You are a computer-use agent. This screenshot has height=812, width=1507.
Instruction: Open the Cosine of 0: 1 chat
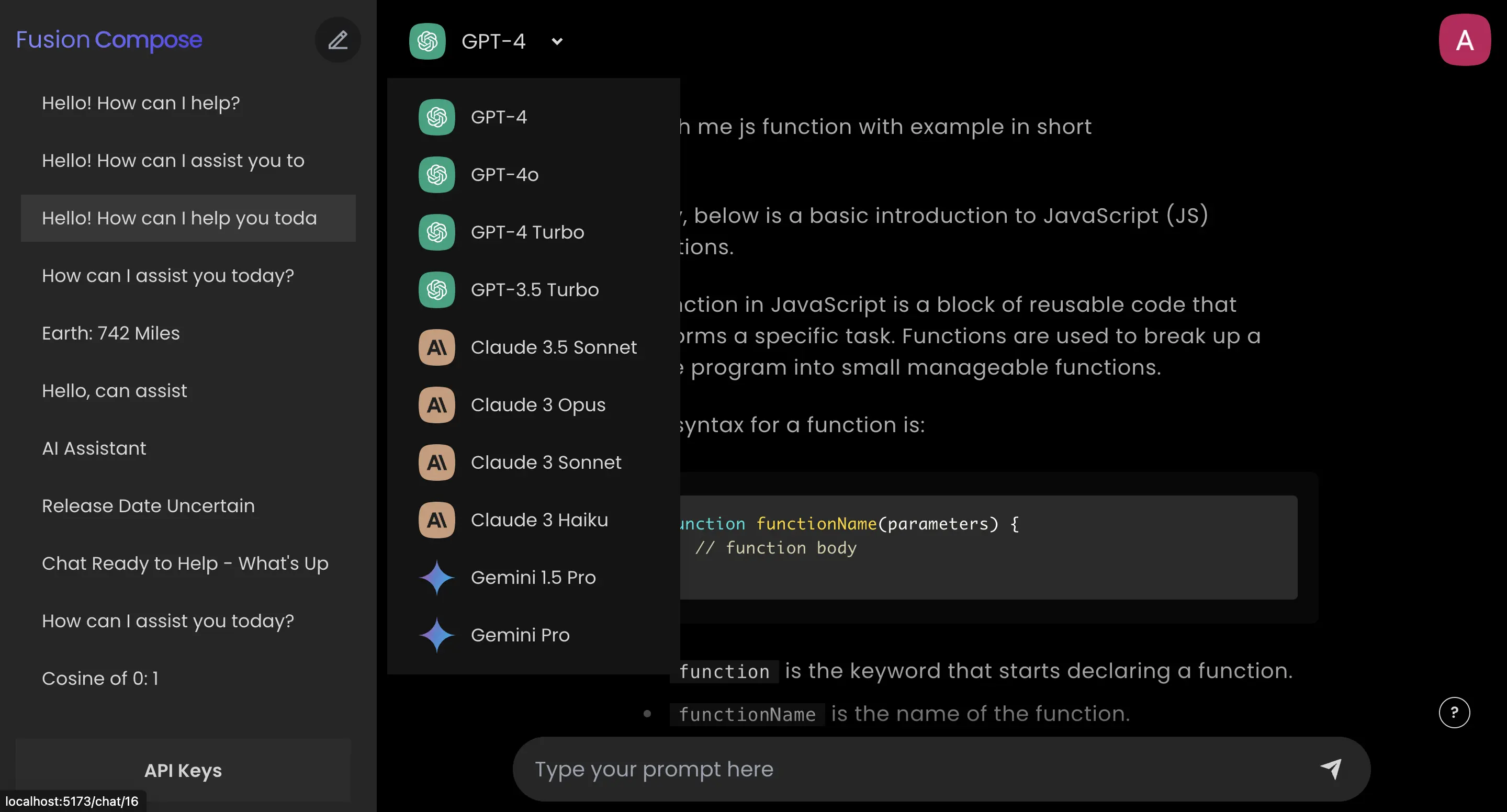(100, 678)
